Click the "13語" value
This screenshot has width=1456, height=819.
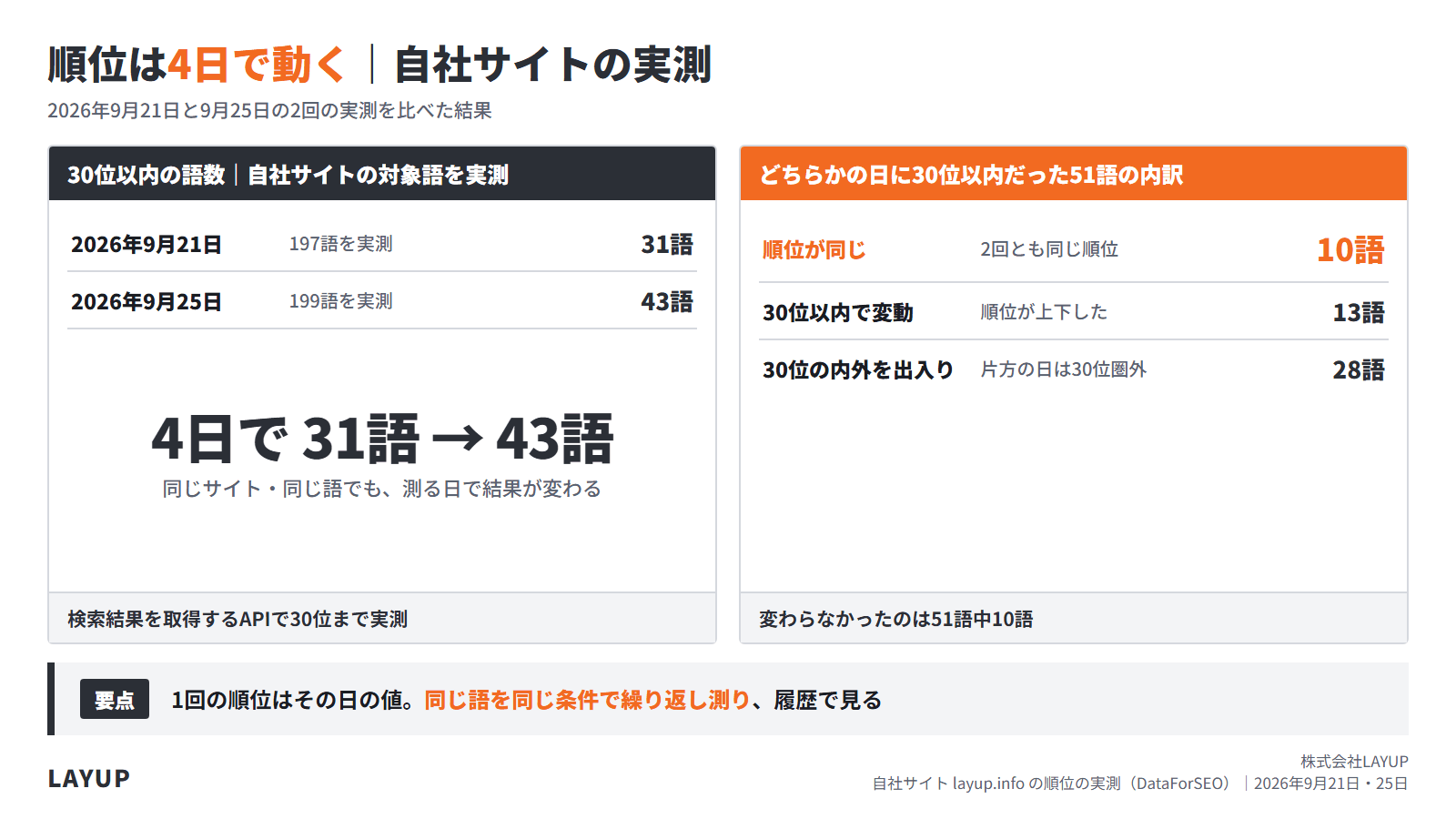tap(1359, 312)
